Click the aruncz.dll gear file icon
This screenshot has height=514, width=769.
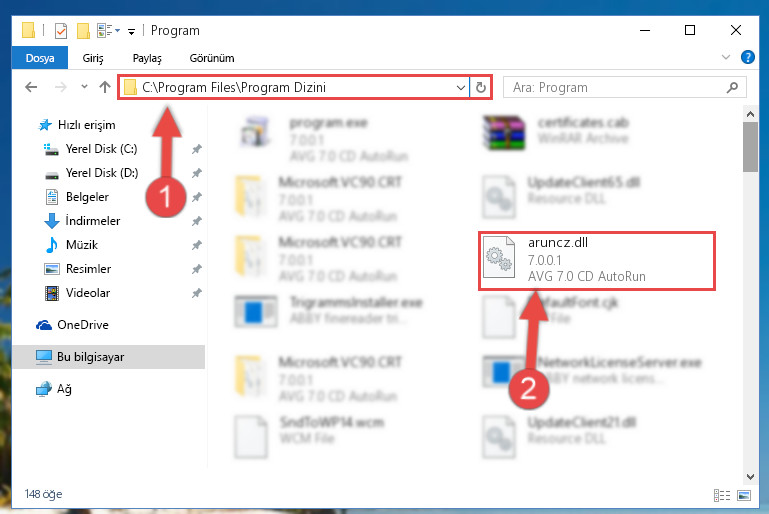(x=499, y=258)
